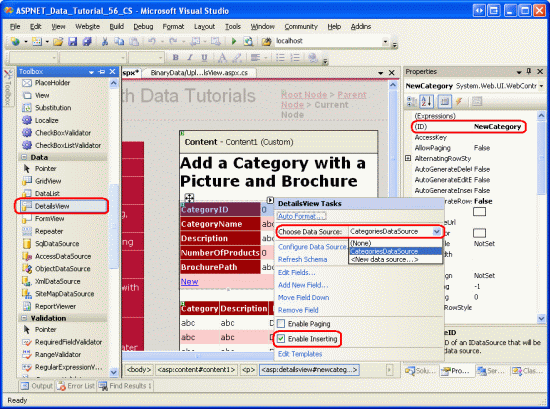Screen dimensions: 550x409
Task: Collapse the Validation section in Toolbox
Action: [24, 318]
